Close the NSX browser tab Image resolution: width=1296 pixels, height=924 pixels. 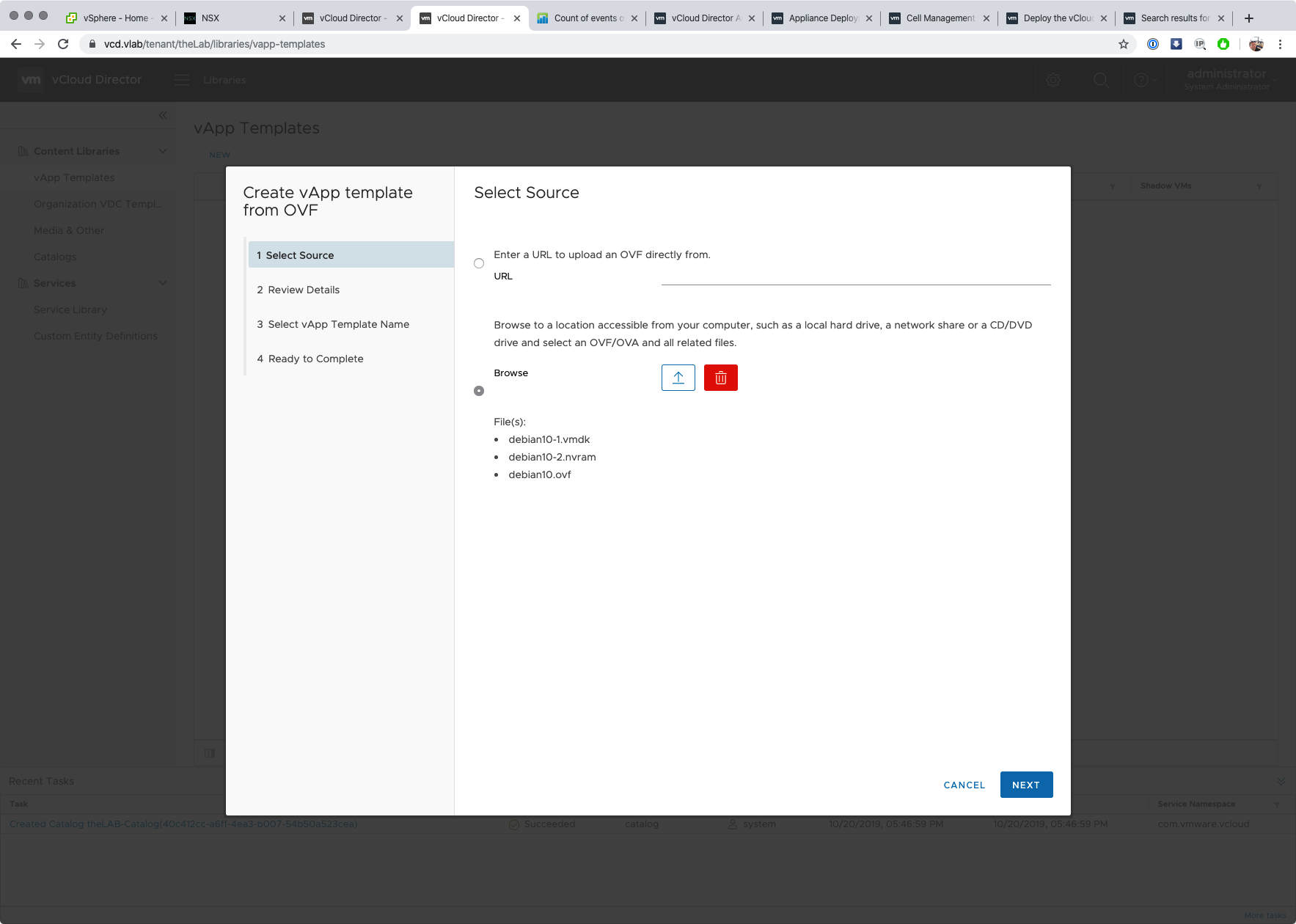[282, 18]
